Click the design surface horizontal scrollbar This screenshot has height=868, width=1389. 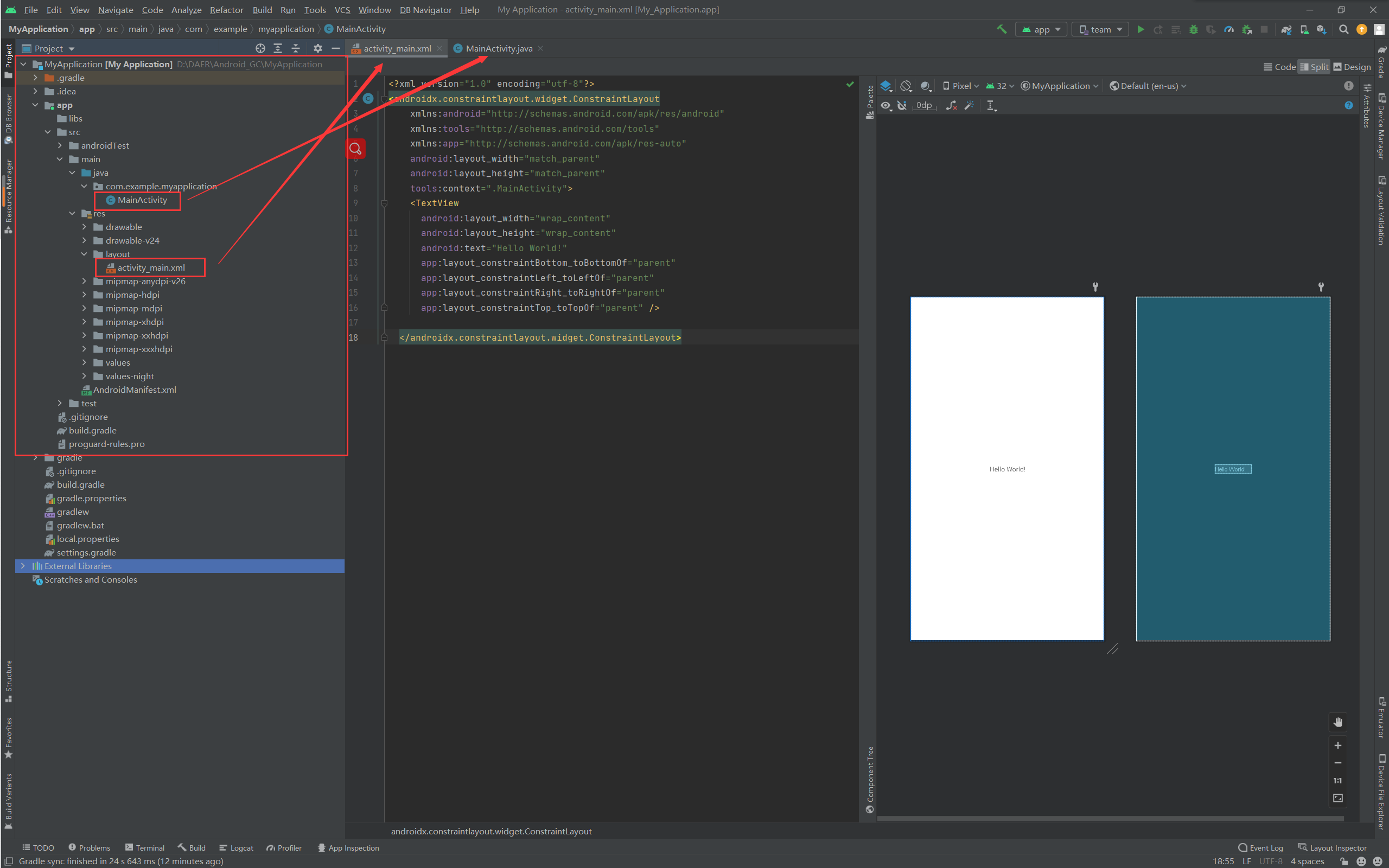(x=1110, y=818)
